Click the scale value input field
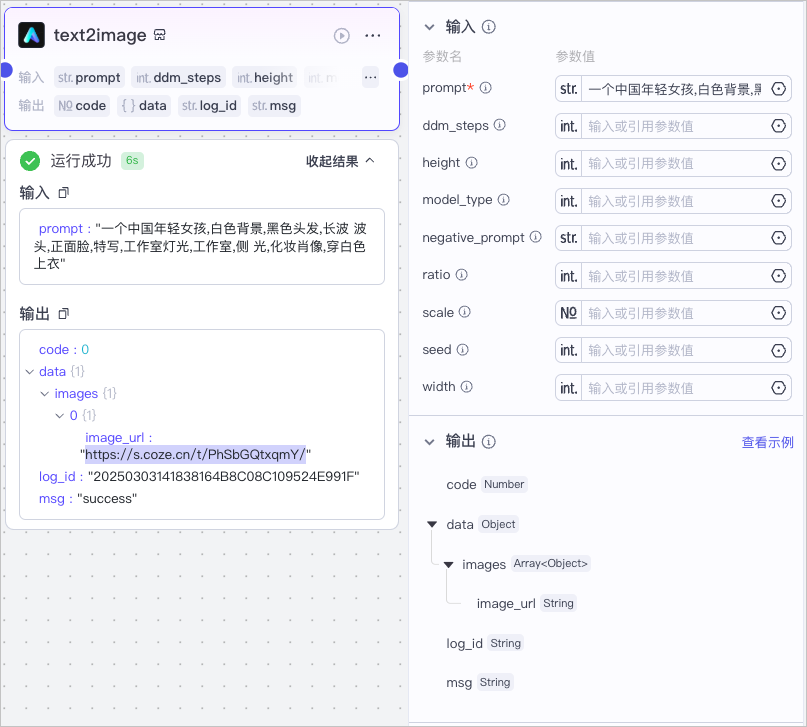The image size is (807, 727). 675,313
